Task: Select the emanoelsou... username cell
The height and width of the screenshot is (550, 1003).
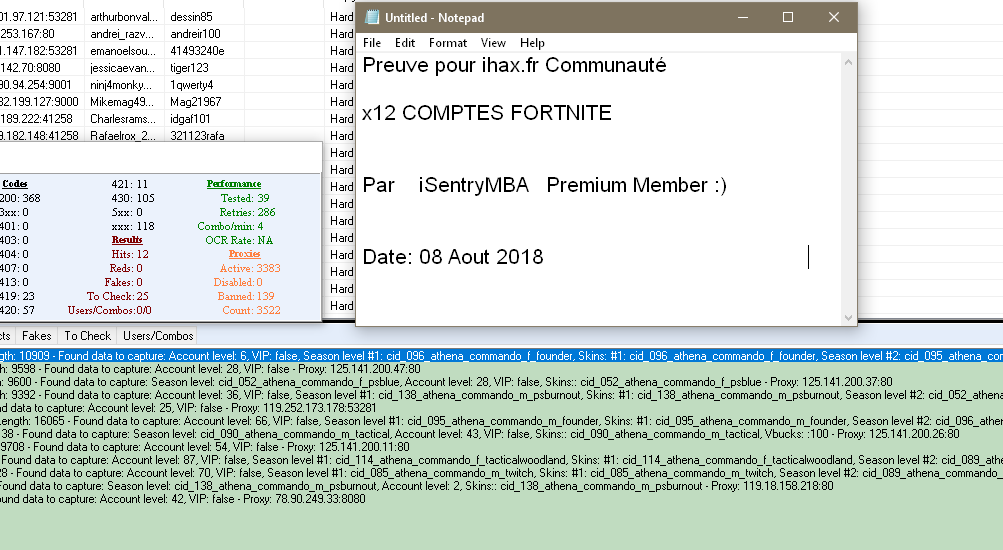Action: [x=123, y=51]
